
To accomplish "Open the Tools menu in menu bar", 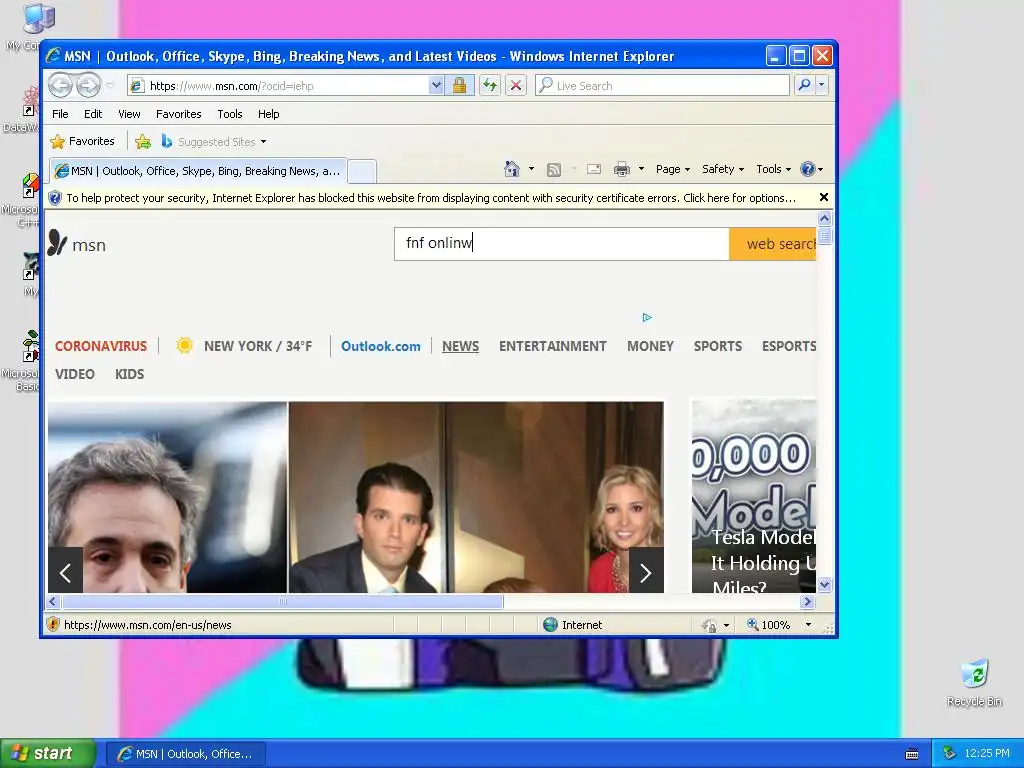I will tap(230, 114).
